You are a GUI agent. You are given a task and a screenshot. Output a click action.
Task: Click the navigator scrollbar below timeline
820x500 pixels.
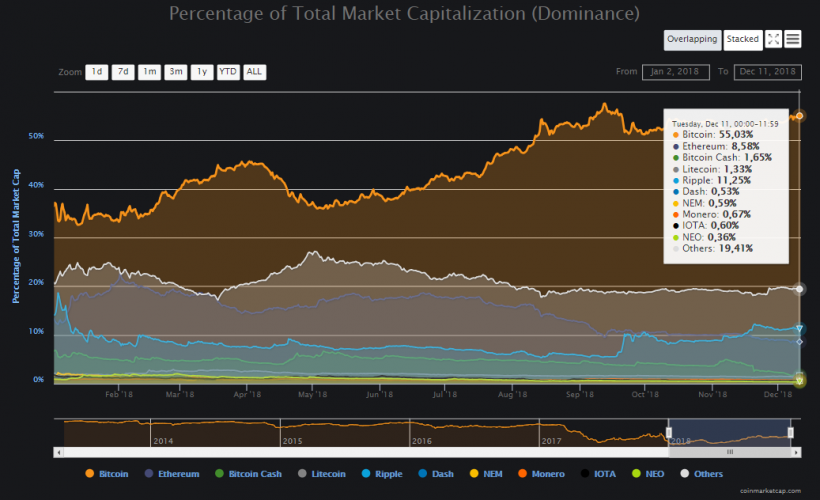pyautogui.click(x=729, y=452)
